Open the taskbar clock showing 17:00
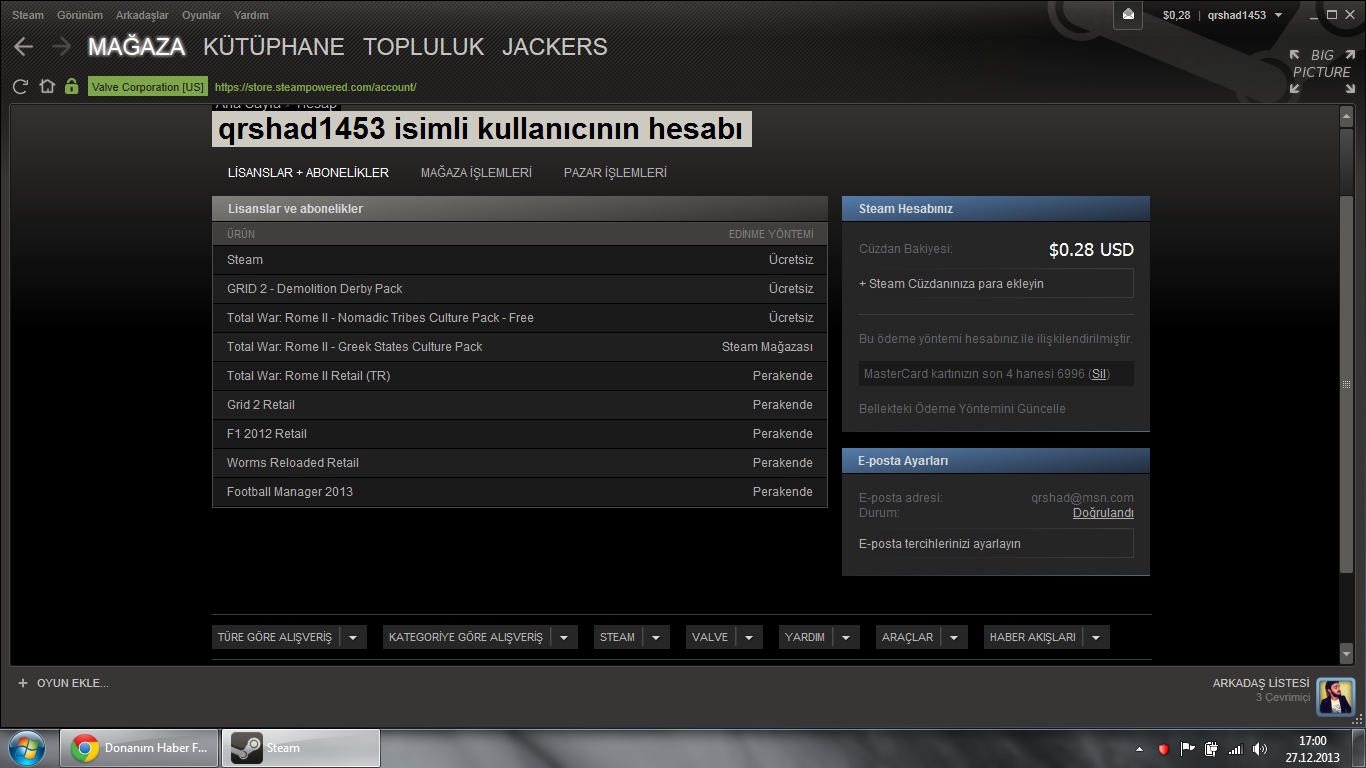Image resolution: width=1366 pixels, height=768 pixels. (x=1312, y=749)
